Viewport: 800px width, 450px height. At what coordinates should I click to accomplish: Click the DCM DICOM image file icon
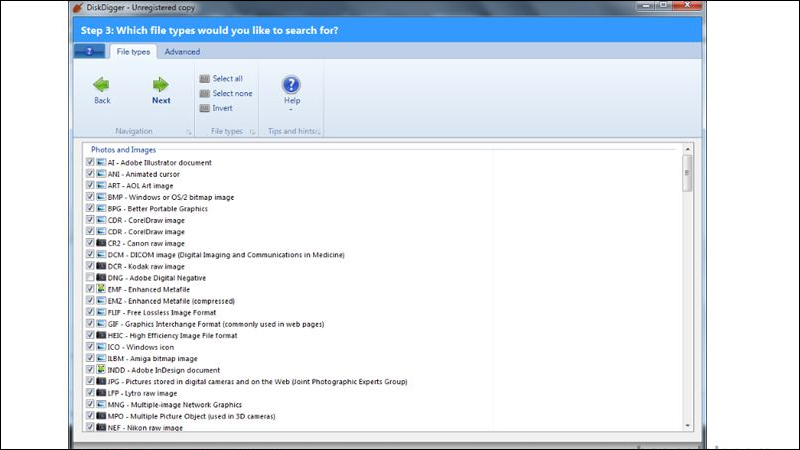(101, 255)
